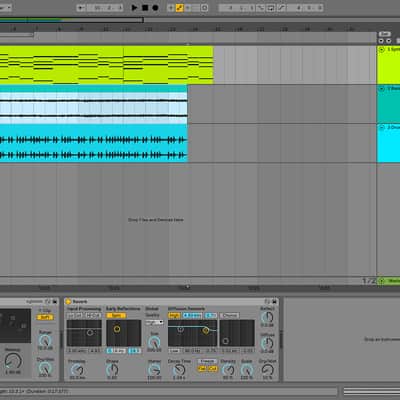The width and height of the screenshot is (400, 400).
Task: Collapse the Synth track with unfold button
Action: click(x=382, y=50)
